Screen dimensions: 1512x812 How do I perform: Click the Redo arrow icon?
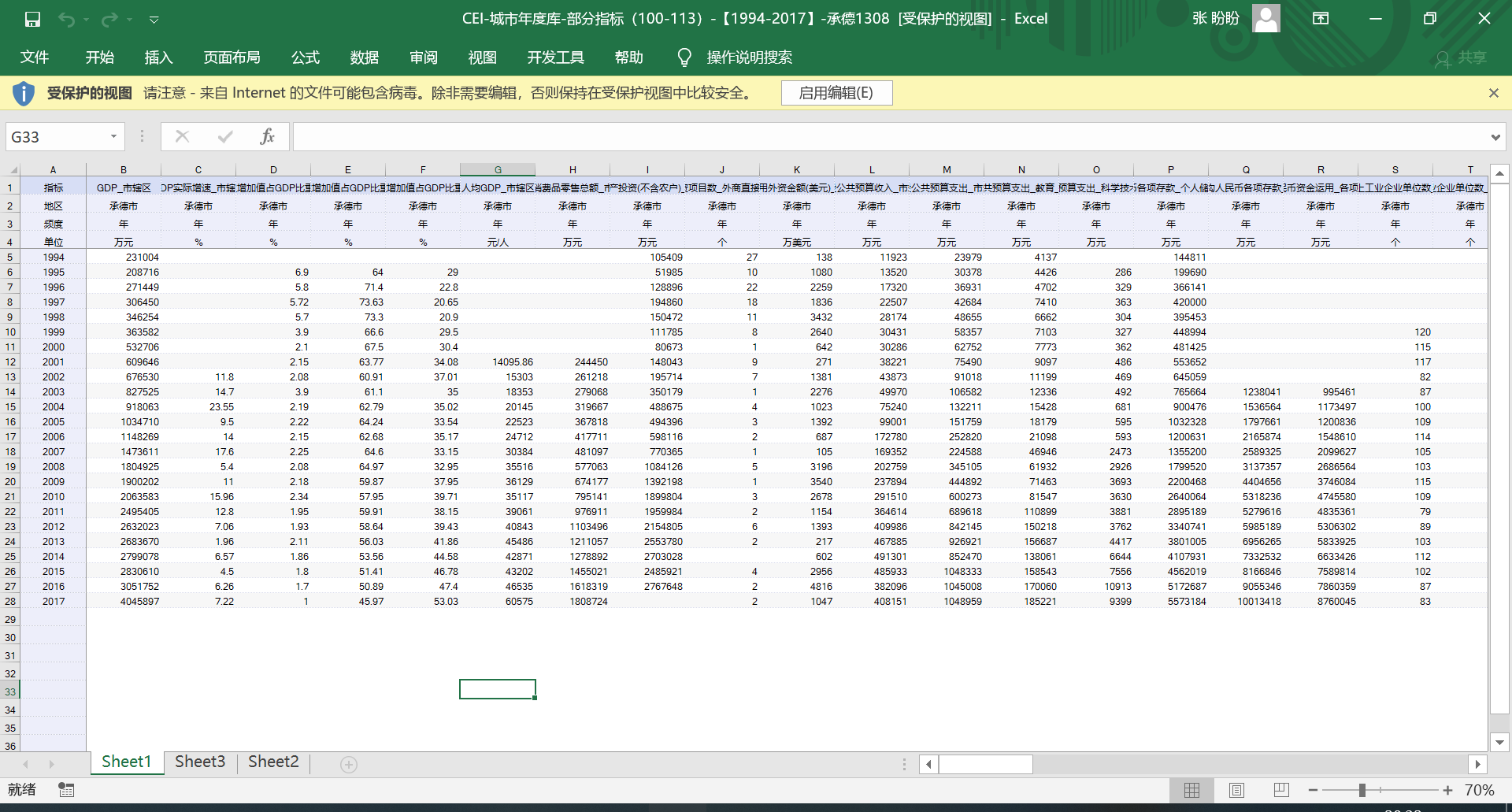tap(109, 19)
